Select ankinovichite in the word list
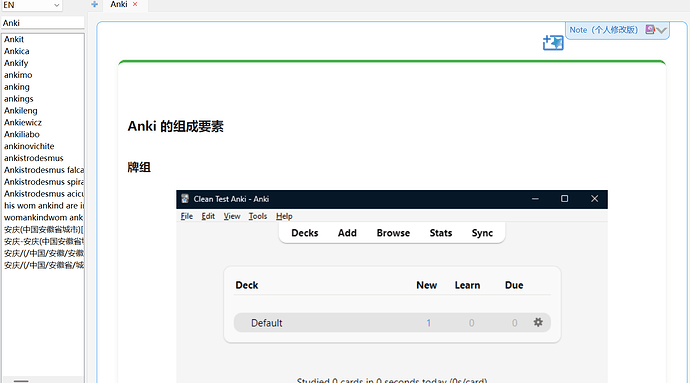690x383 pixels. coord(29,146)
